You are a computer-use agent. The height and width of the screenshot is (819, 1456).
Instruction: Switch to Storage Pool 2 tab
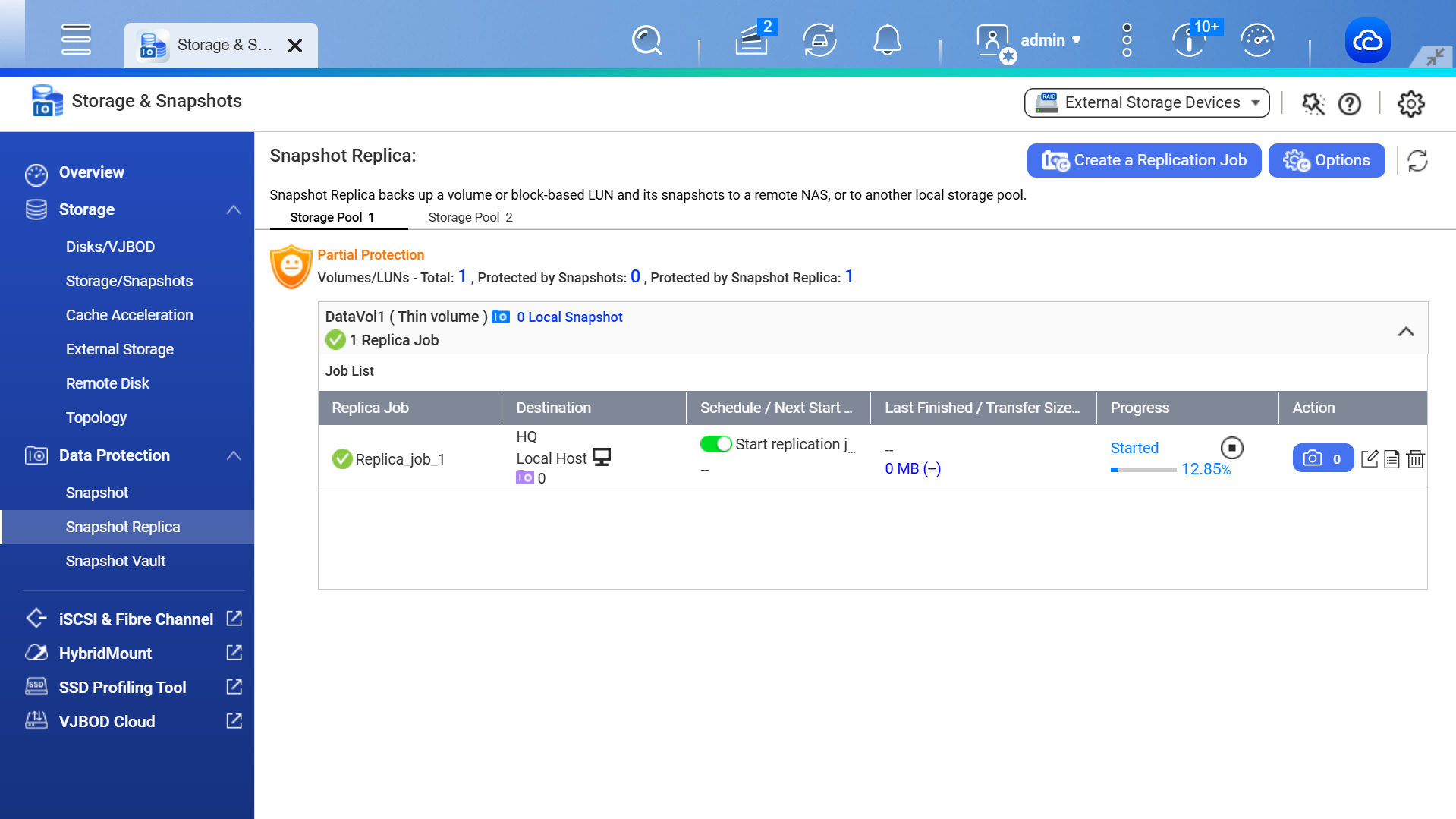click(x=470, y=217)
